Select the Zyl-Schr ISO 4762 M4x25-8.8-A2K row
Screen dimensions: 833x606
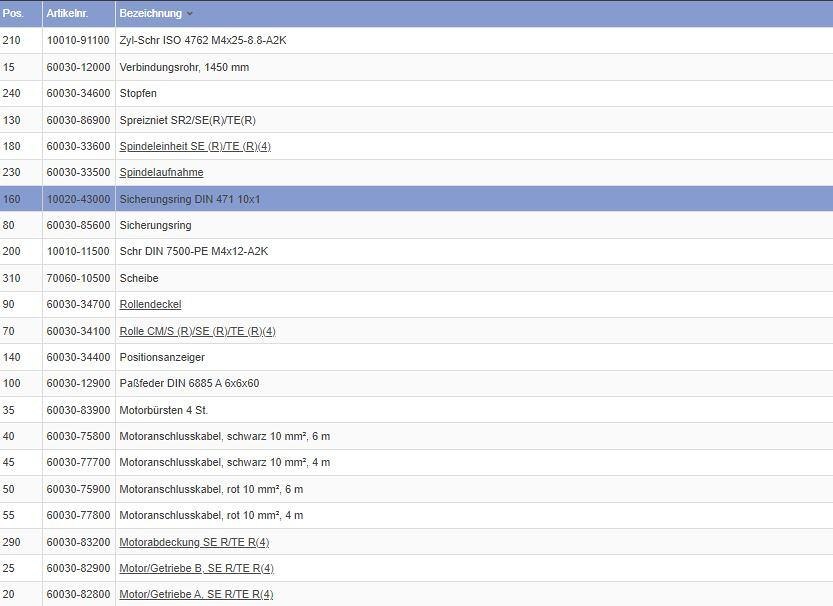click(x=203, y=40)
